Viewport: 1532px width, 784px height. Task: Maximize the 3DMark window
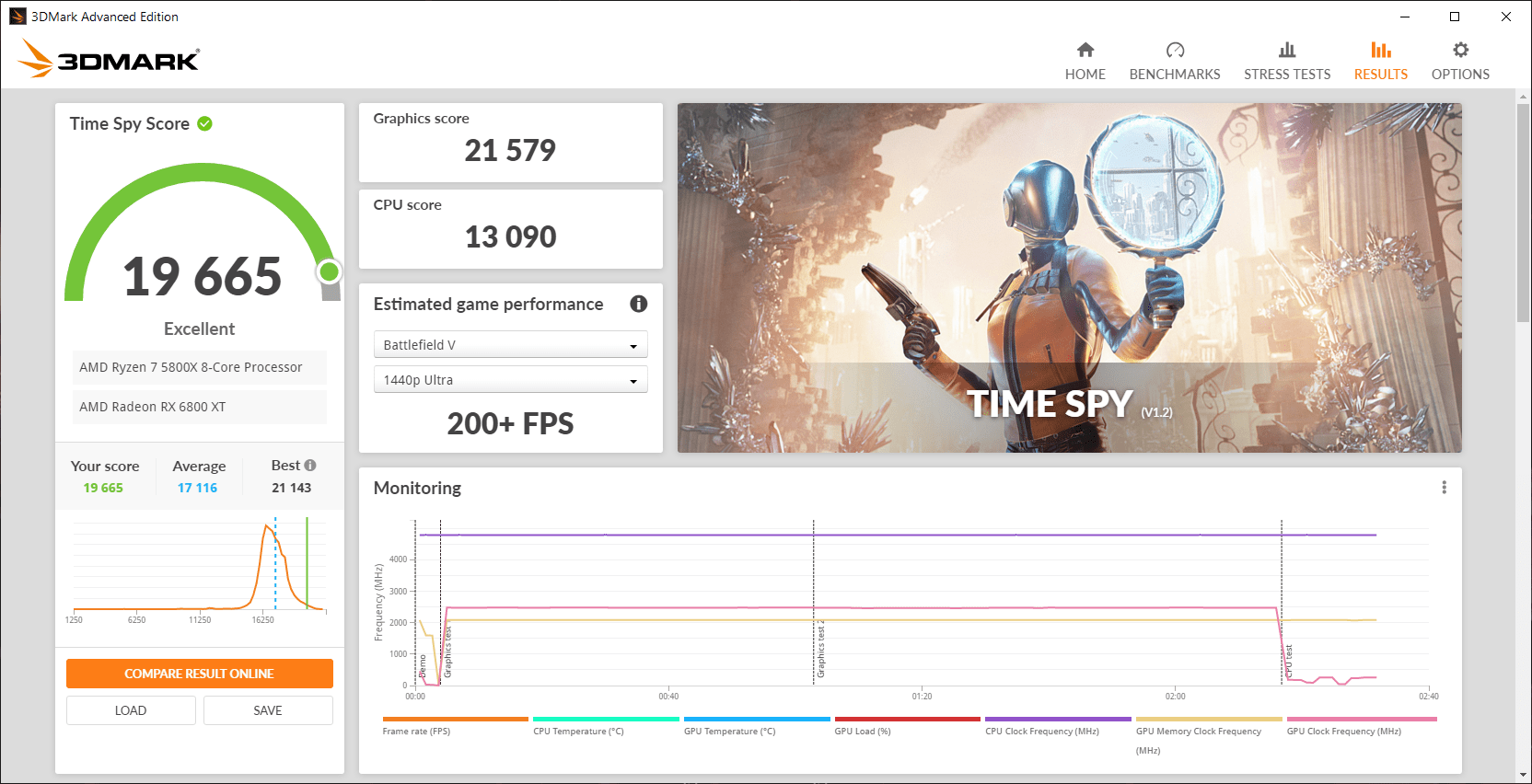tap(1455, 17)
